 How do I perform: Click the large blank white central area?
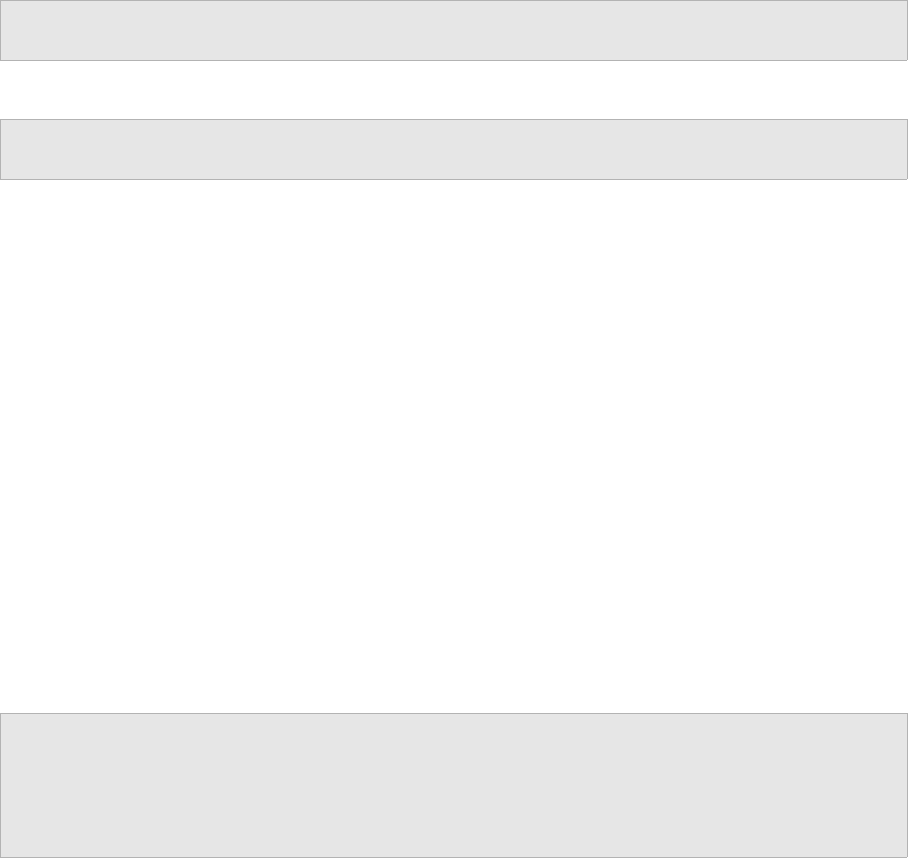(454, 446)
